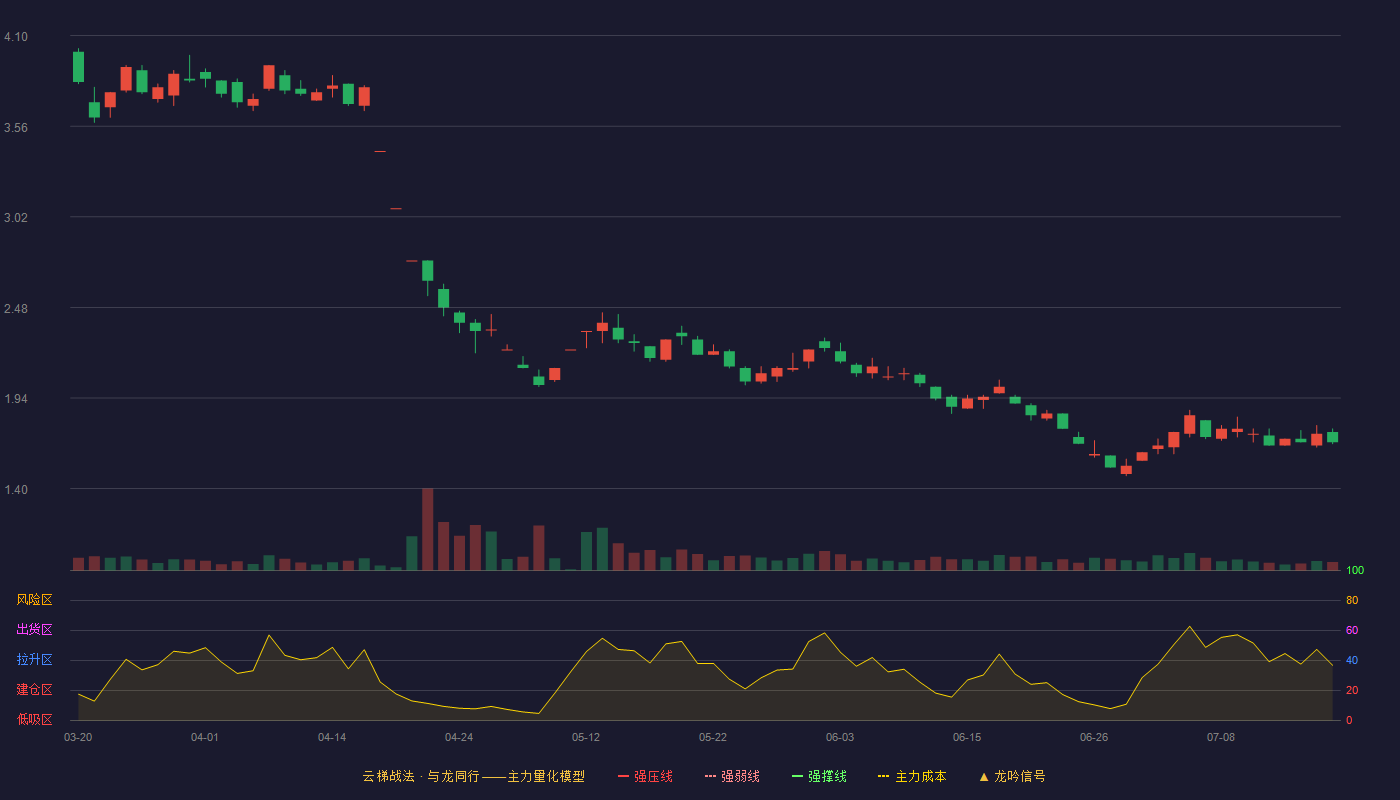This screenshot has width=1400, height=800.
Task: Toggle the 主力成本 legend entry
Action: [912, 776]
